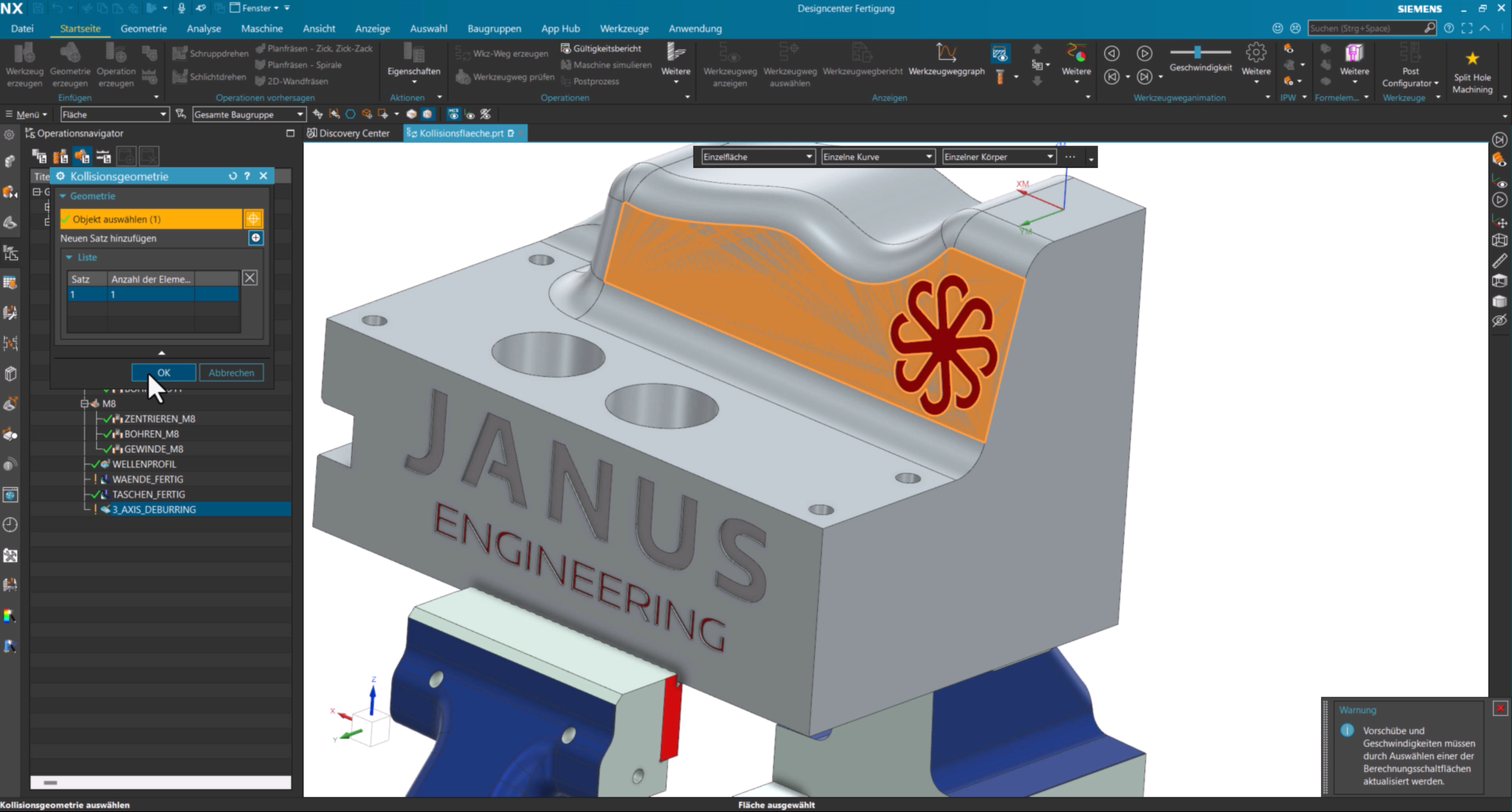Click Split Hole Machining star icon

tap(1472, 58)
